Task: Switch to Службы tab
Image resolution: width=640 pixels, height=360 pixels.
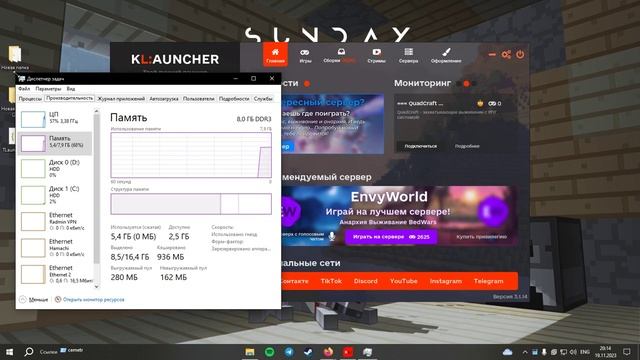Action: [x=263, y=99]
